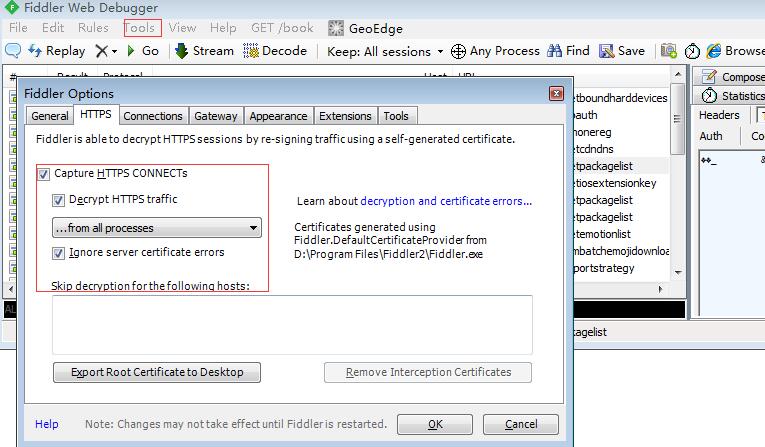The height and width of the screenshot is (447, 765).
Task: Toggle Capture HTTPS CONNECTs checkbox
Action: [43, 174]
